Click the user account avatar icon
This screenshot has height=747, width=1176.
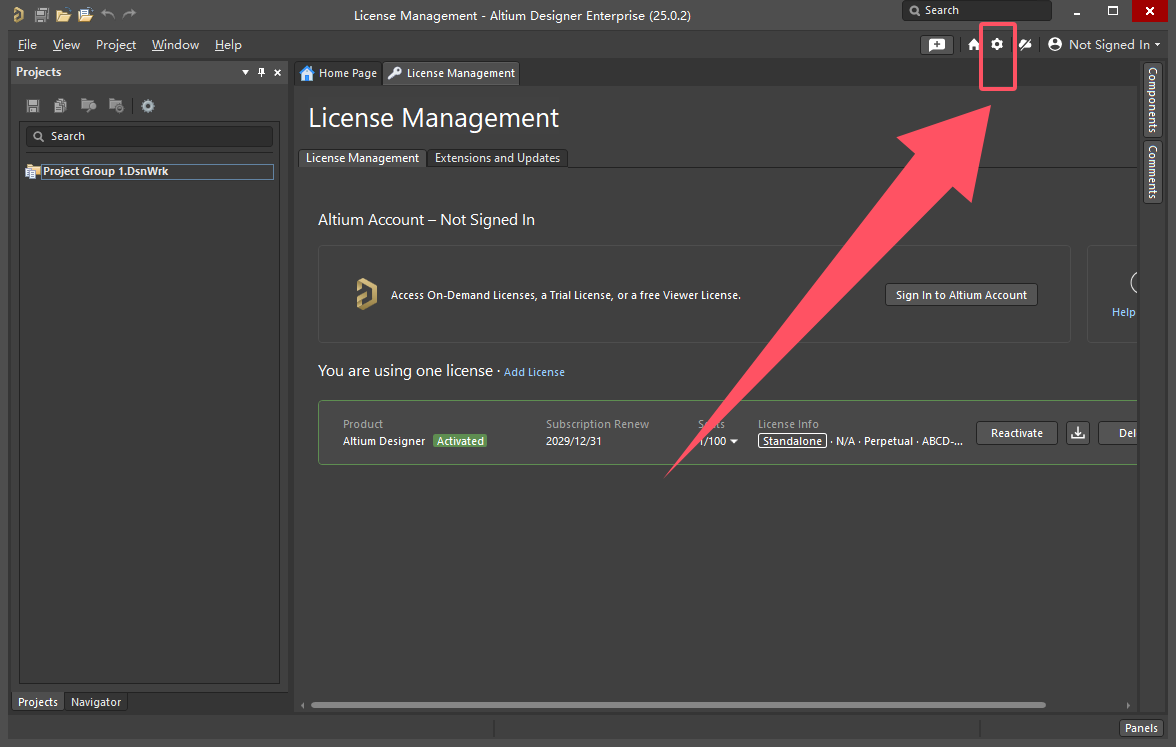1054,44
